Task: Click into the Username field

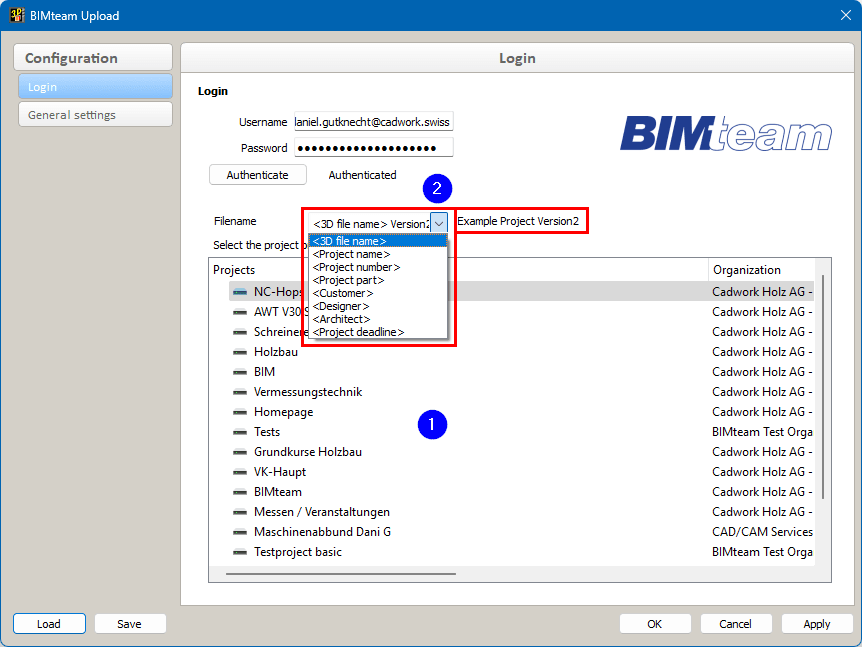Action: coord(373,122)
